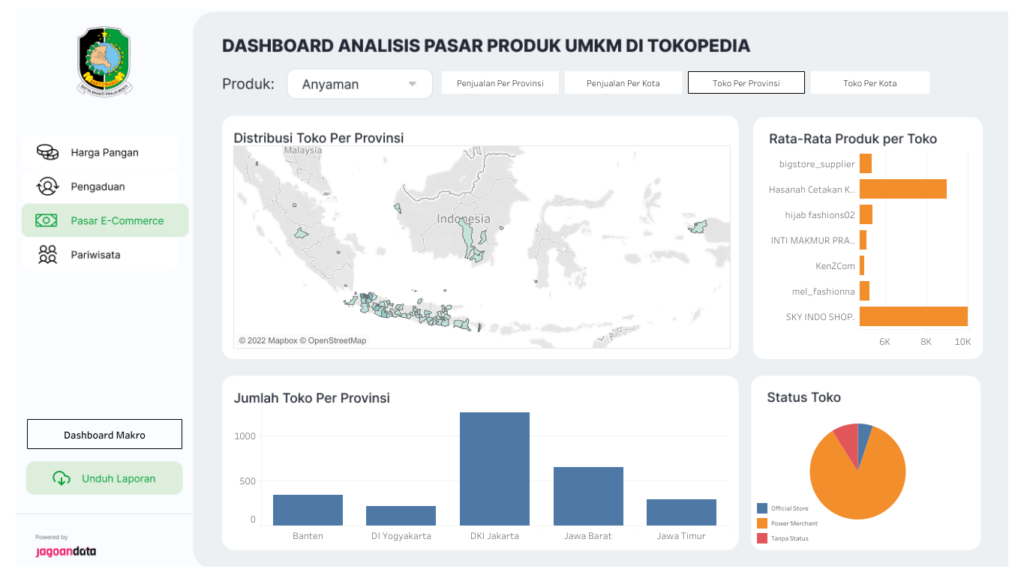Click the DI Yogyakarta bar
1024x575 pixels.
(401, 516)
